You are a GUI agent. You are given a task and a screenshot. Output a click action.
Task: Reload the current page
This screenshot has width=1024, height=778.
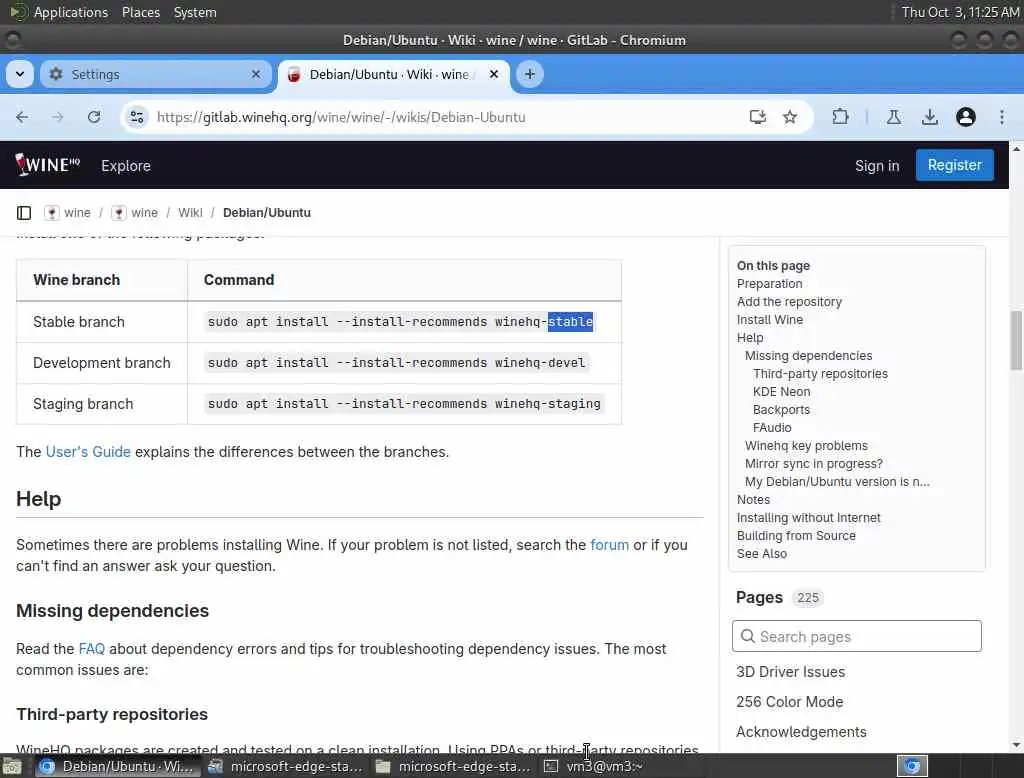click(x=94, y=118)
